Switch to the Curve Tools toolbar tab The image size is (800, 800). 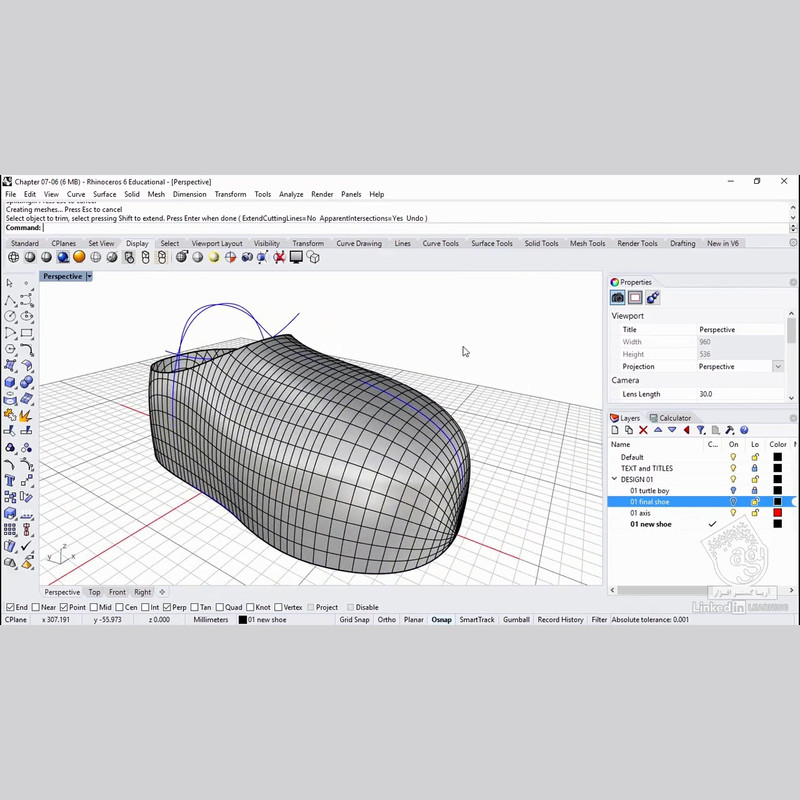pos(440,243)
